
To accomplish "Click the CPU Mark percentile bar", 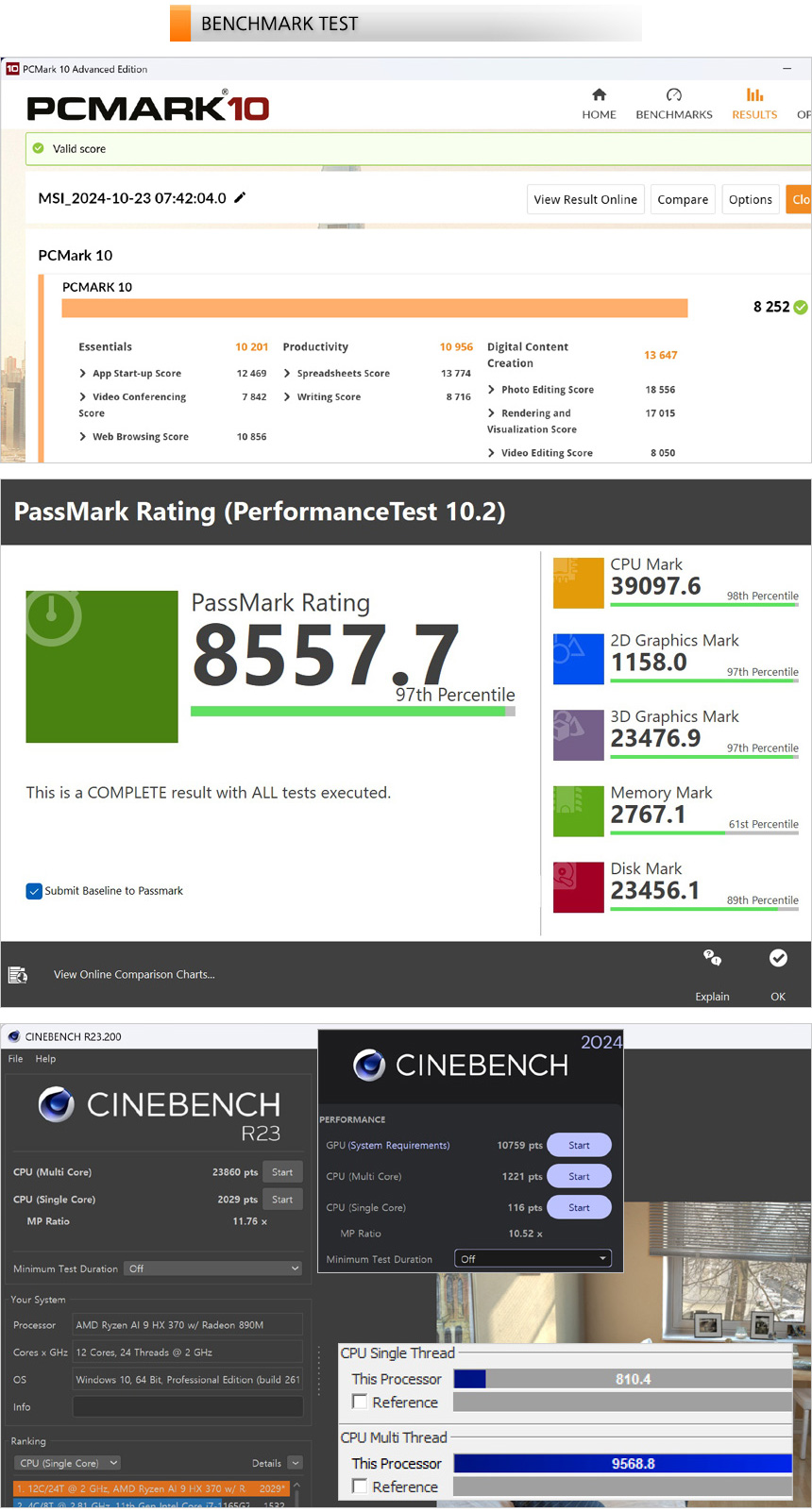I will [704, 604].
